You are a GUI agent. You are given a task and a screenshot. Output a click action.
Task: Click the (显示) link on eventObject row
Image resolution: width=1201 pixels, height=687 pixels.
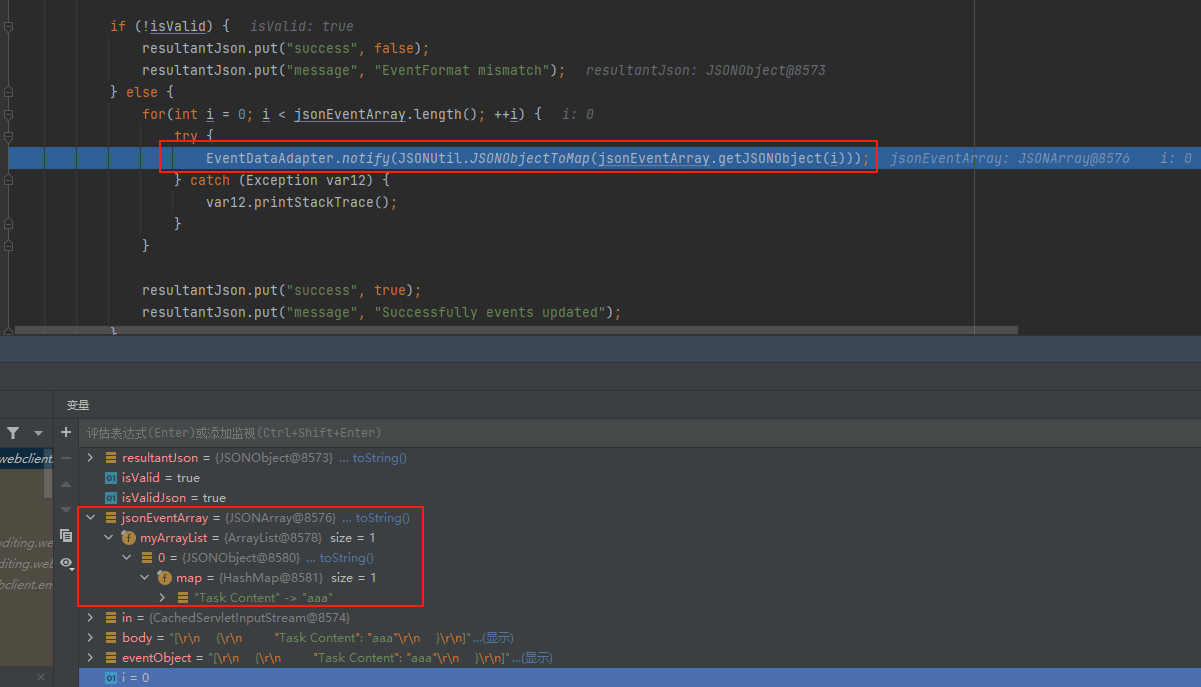pos(537,658)
